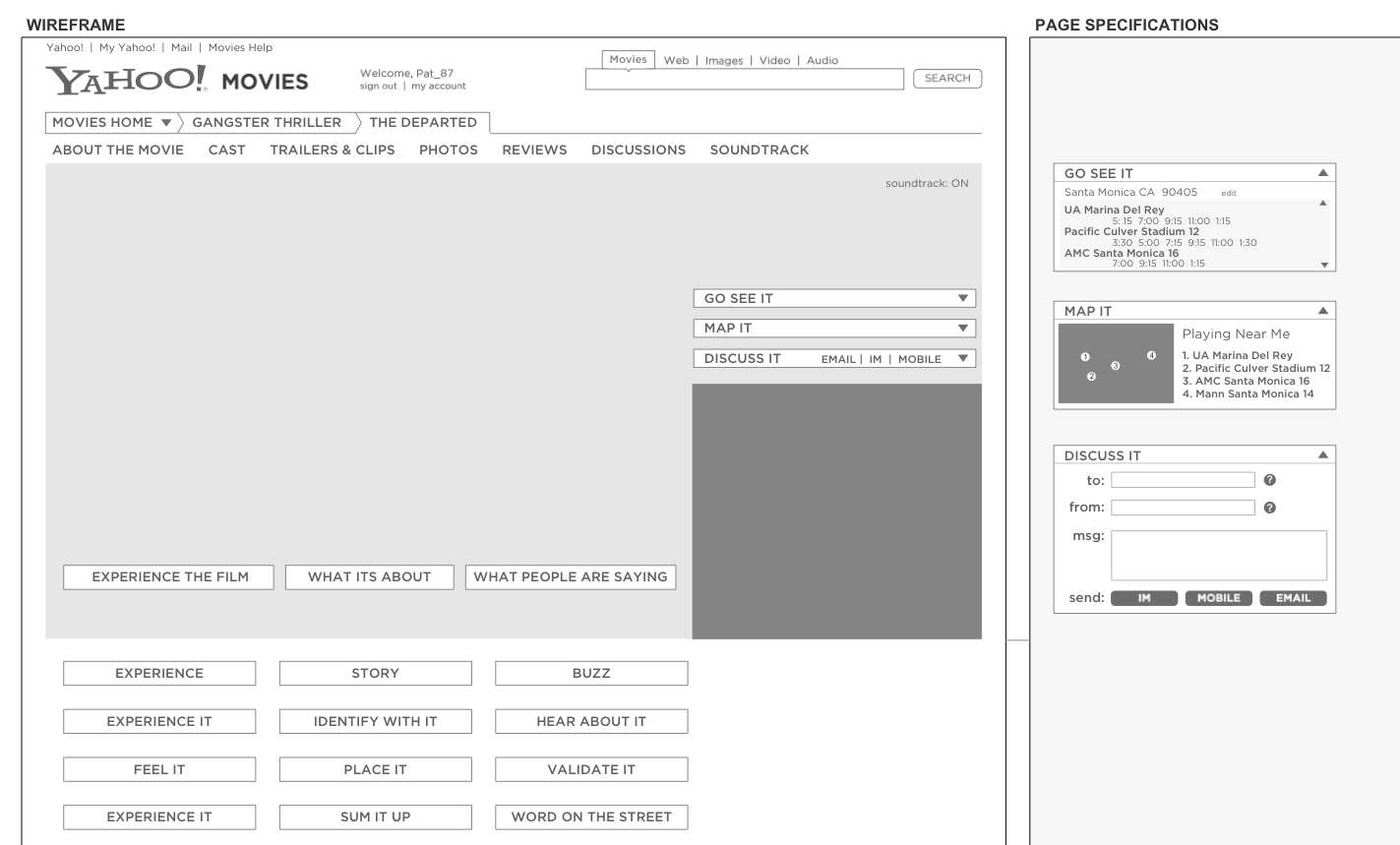Click the msg text area

tap(1219, 556)
